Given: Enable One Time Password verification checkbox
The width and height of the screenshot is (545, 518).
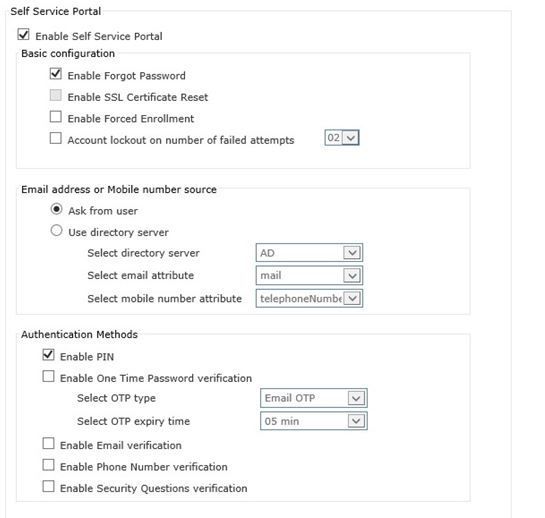Looking at the screenshot, I should (x=48, y=376).
